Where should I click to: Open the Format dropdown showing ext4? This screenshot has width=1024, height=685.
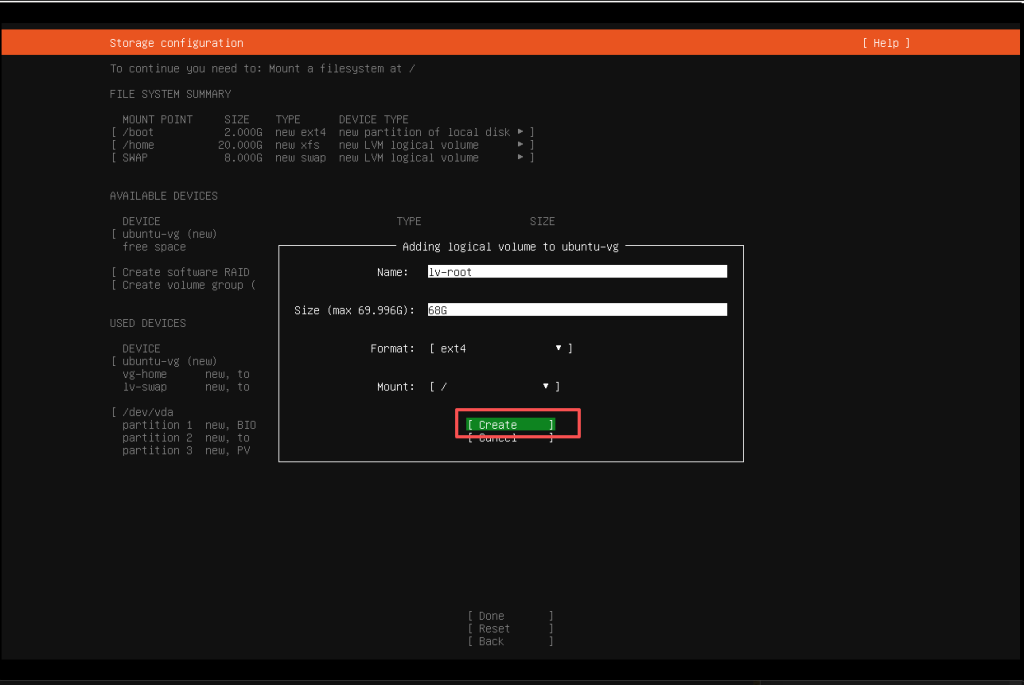coord(490,348)
